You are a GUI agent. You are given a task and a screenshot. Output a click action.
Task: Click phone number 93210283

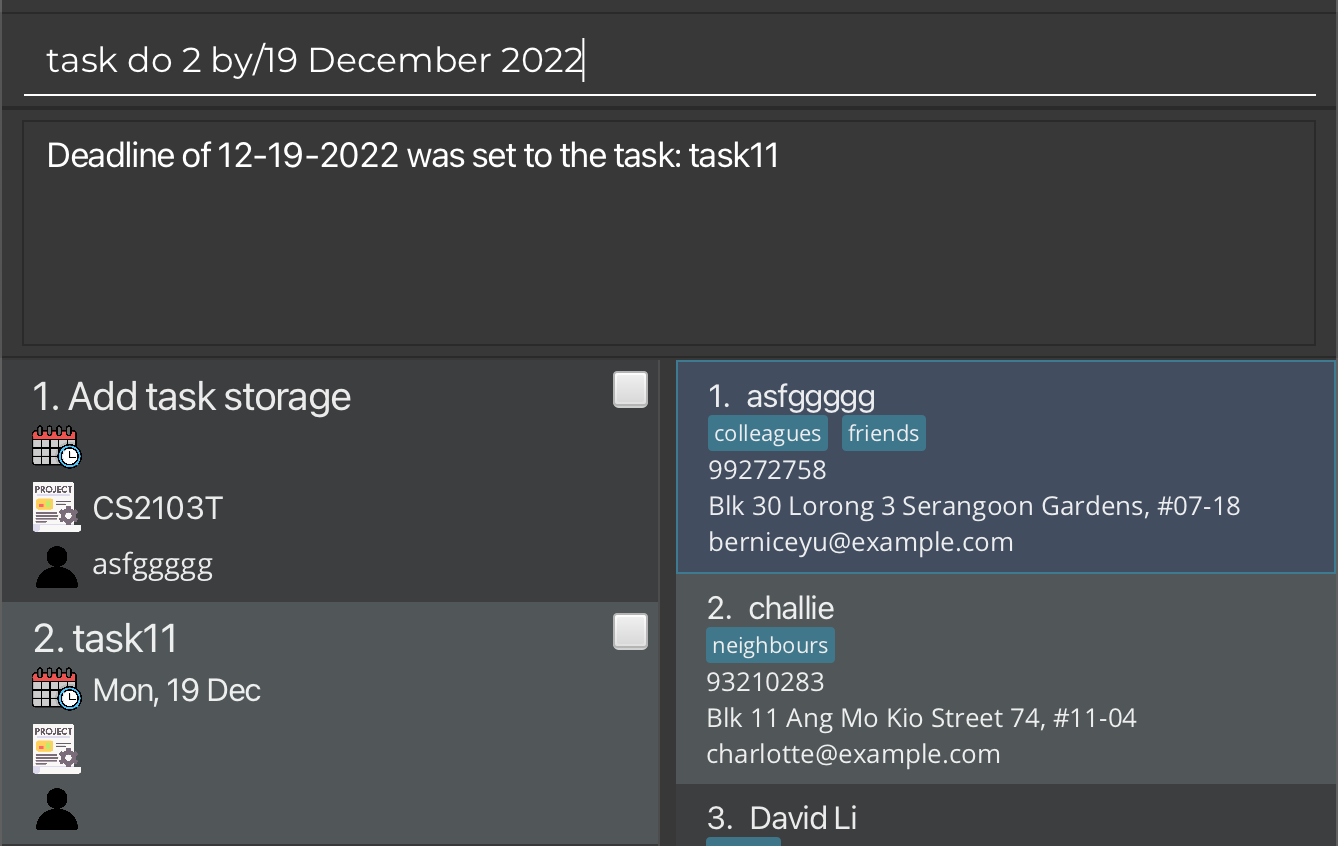pyautogui.click(x=765, y=682)
